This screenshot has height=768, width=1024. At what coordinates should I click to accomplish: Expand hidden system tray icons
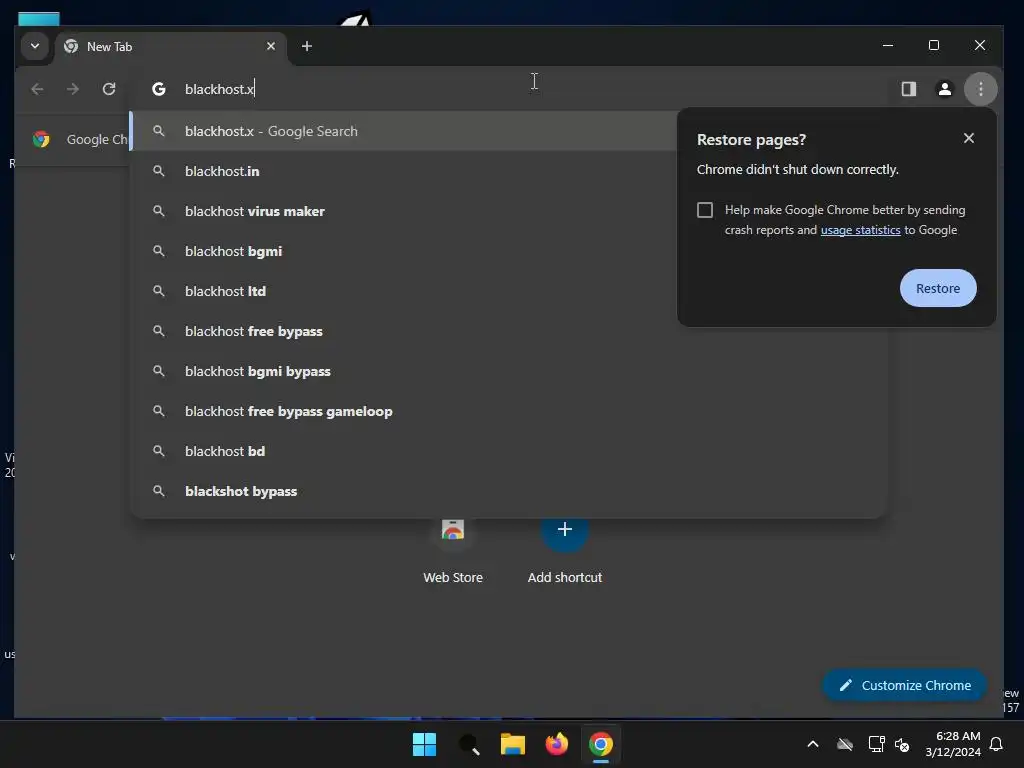813,744
